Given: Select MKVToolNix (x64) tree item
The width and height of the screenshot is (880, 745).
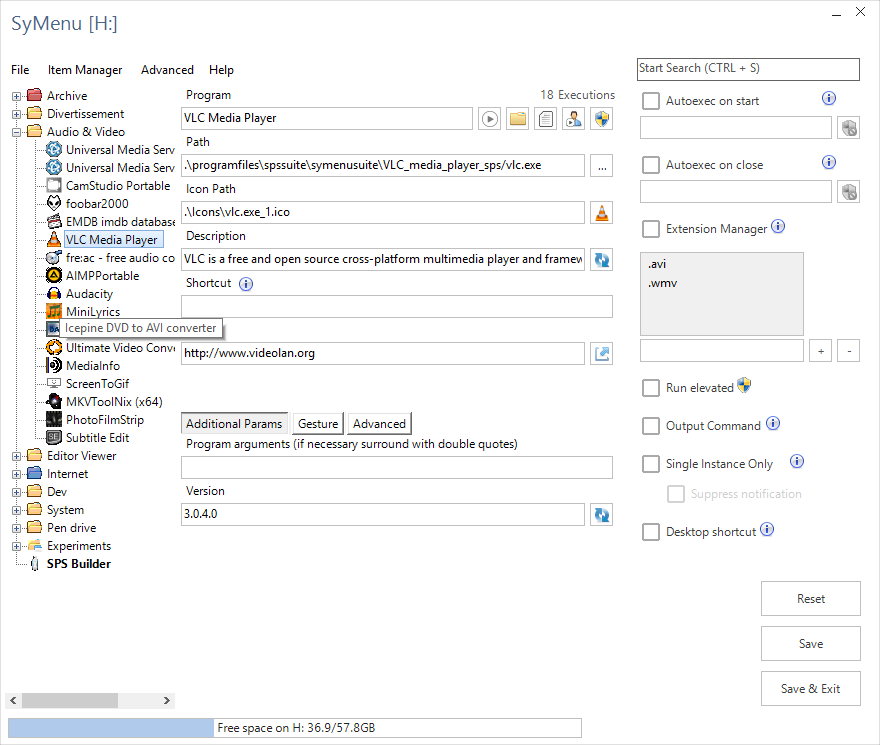Looking at the screenshot, I should point(114,401).
